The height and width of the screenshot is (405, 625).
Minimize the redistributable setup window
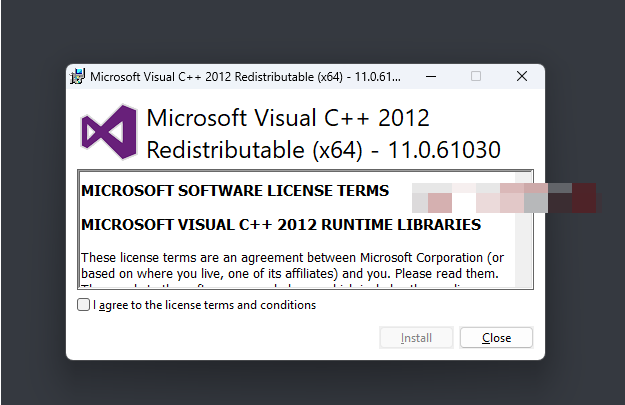(x=430, y=76)
